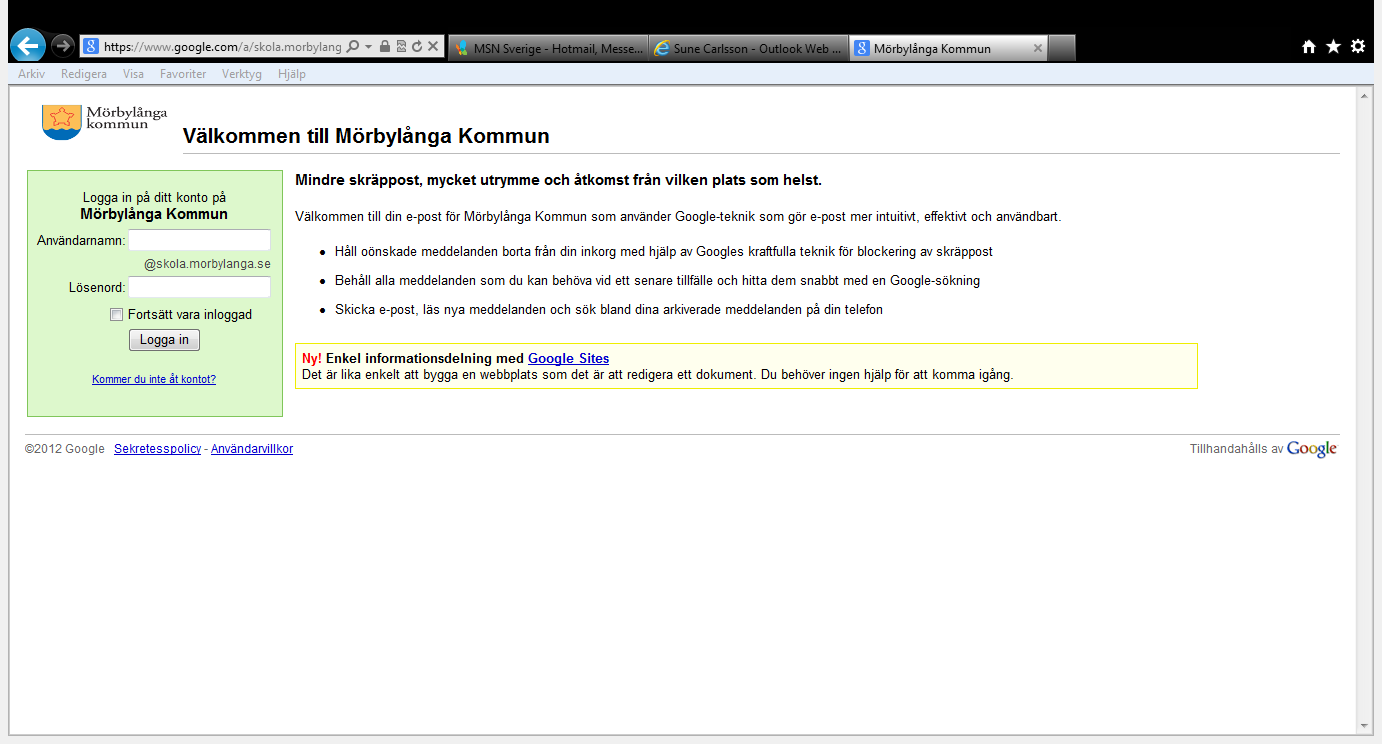
Task: Click the Mörbylånga kommun logo
Action: click(104, 121)
